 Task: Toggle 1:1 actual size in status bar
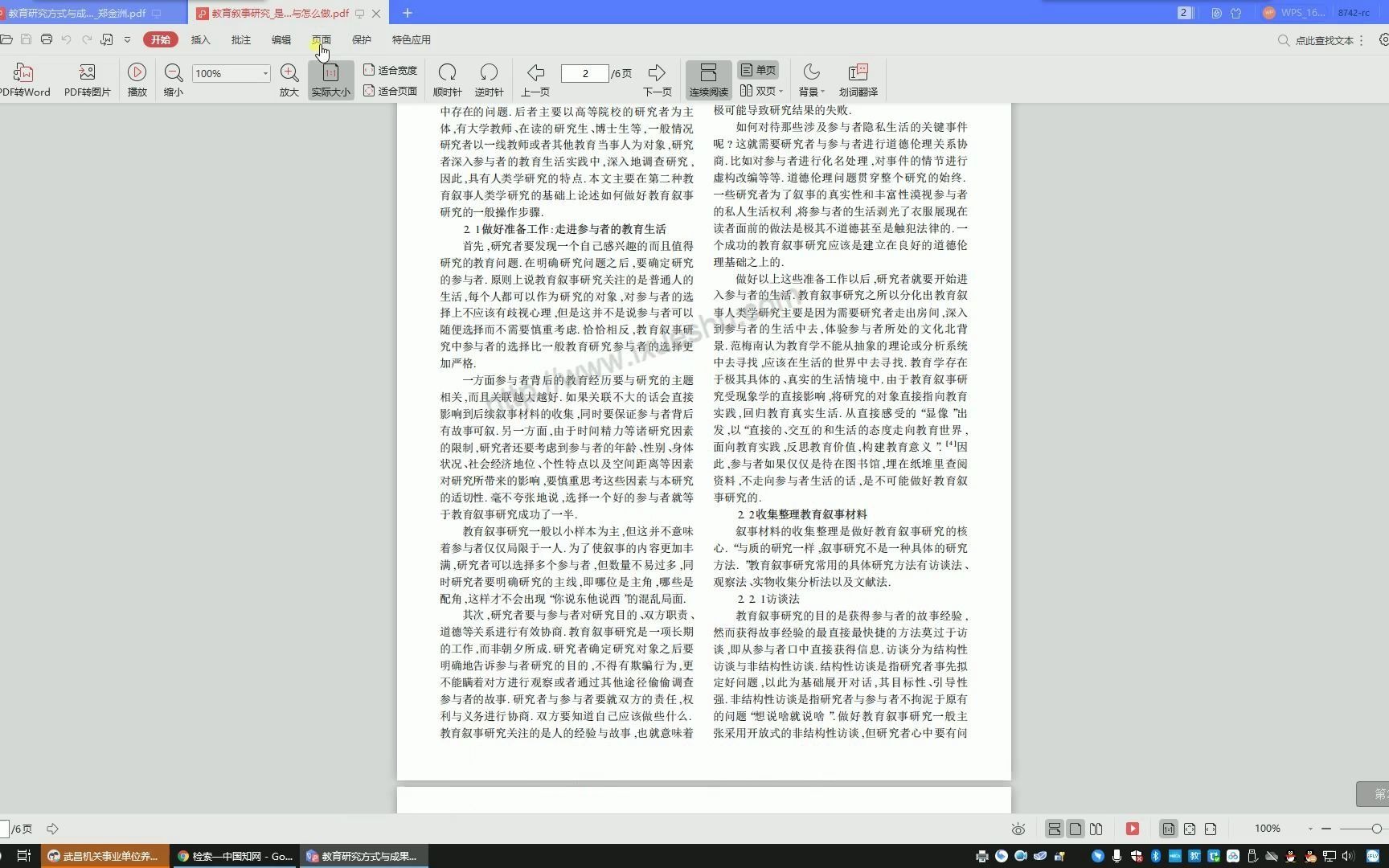[x=1169, y=829]
